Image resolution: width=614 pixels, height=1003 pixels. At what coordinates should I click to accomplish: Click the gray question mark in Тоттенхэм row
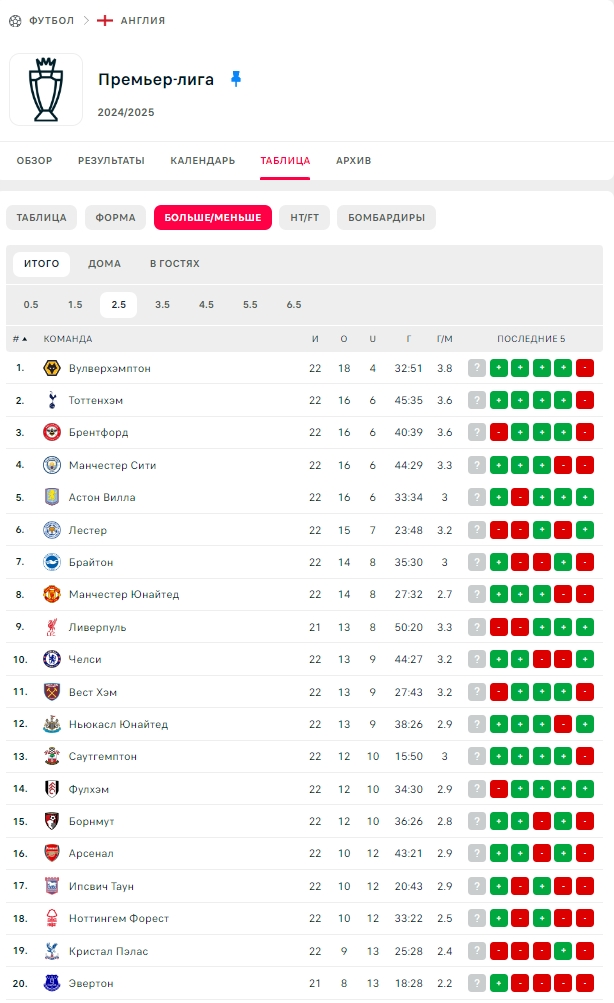(x=476, y=400)
